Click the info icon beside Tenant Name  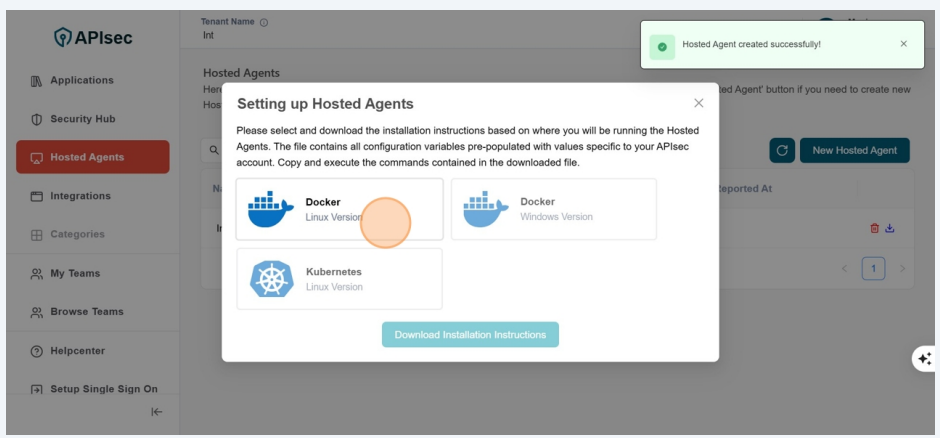(x=264, y=22)
